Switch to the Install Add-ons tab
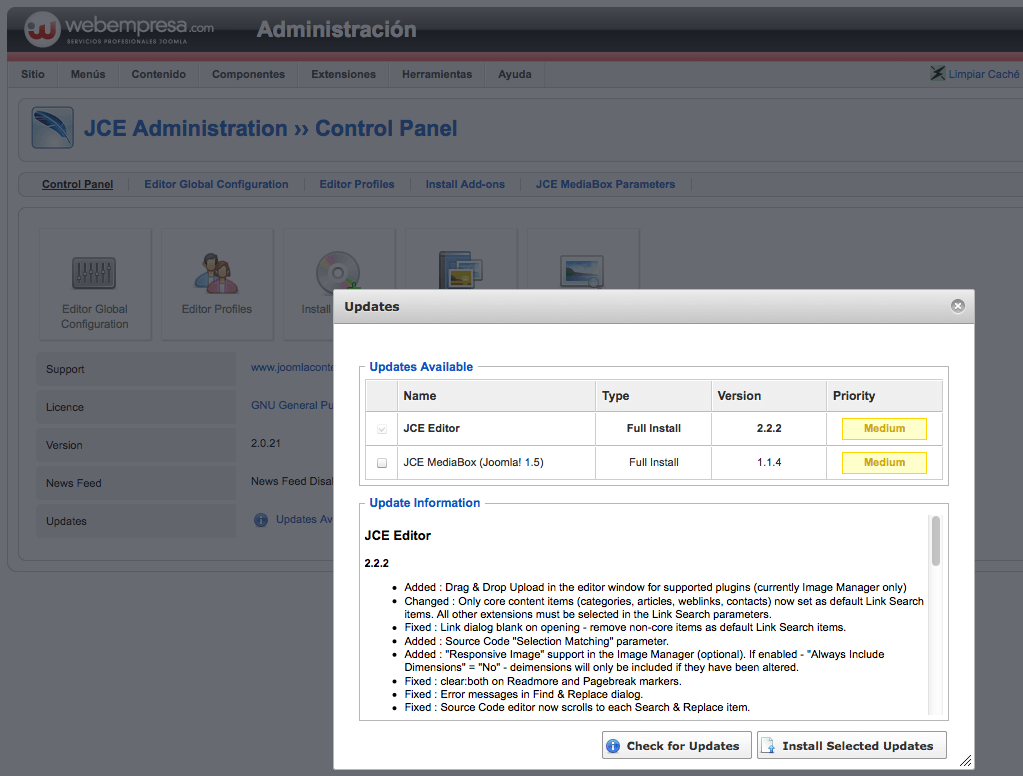Viewport: 1023px width, 776px height. 465,184
